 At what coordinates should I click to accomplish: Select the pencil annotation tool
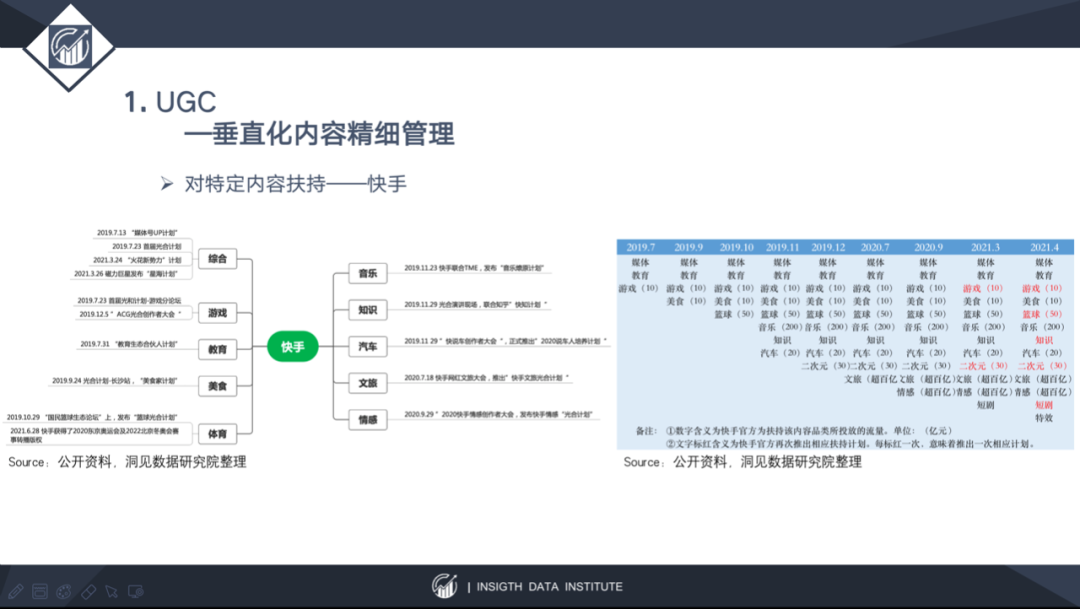(x=16, y=591)
